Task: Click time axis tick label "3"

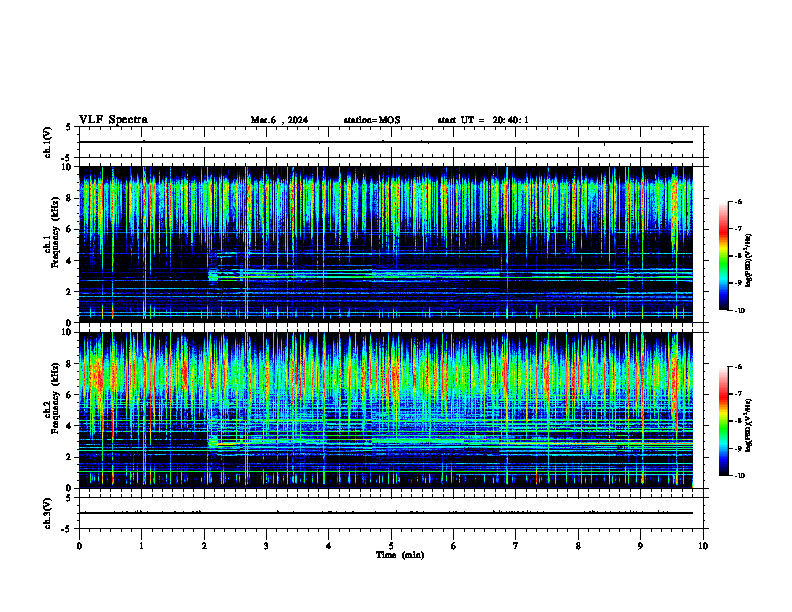Action: [x=266, y=546]
